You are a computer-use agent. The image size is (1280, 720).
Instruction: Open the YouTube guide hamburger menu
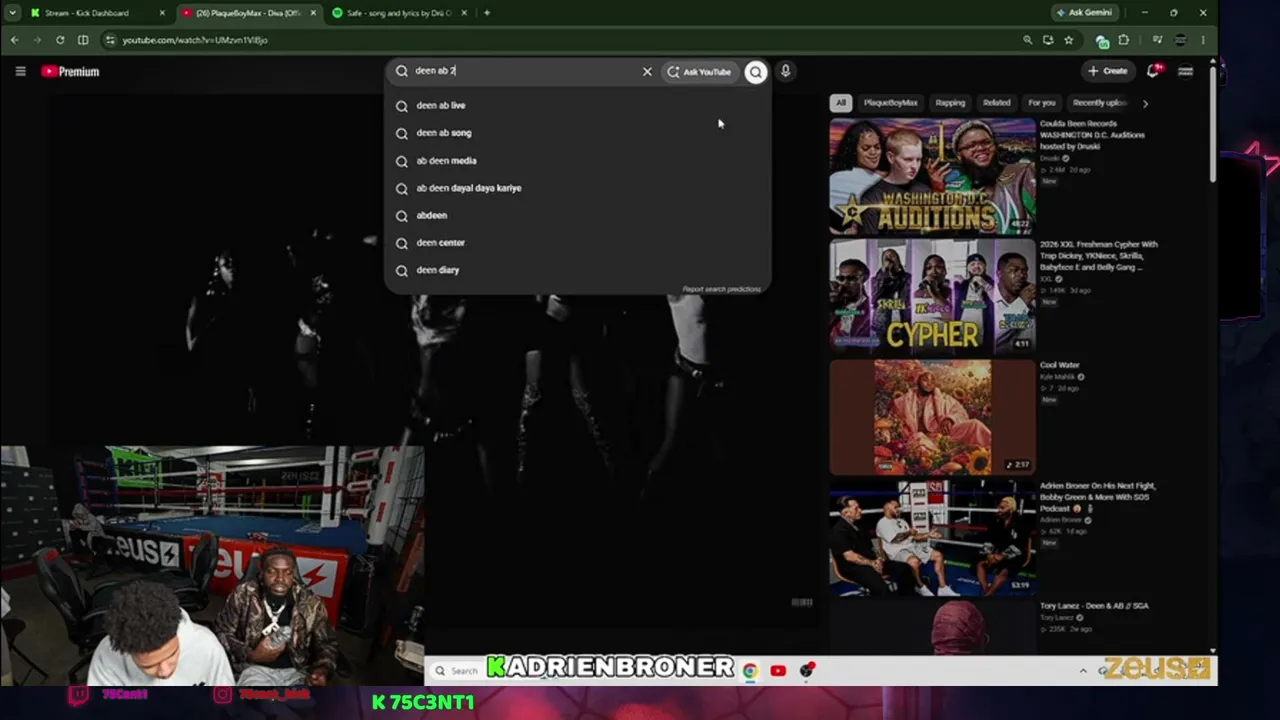tap(20, 71)
